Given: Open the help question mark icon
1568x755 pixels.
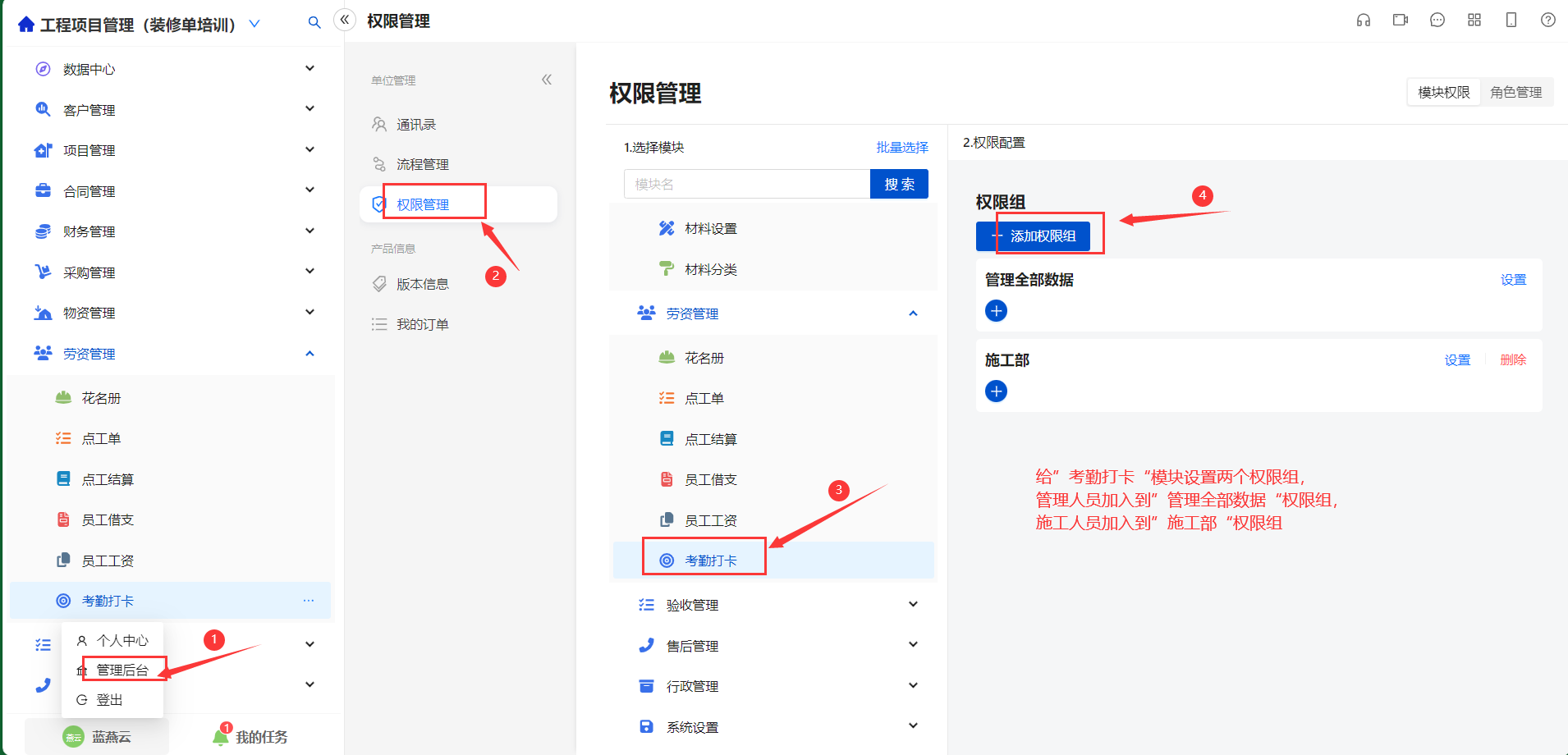Looking at the screenshot, I should point(1548,20).
